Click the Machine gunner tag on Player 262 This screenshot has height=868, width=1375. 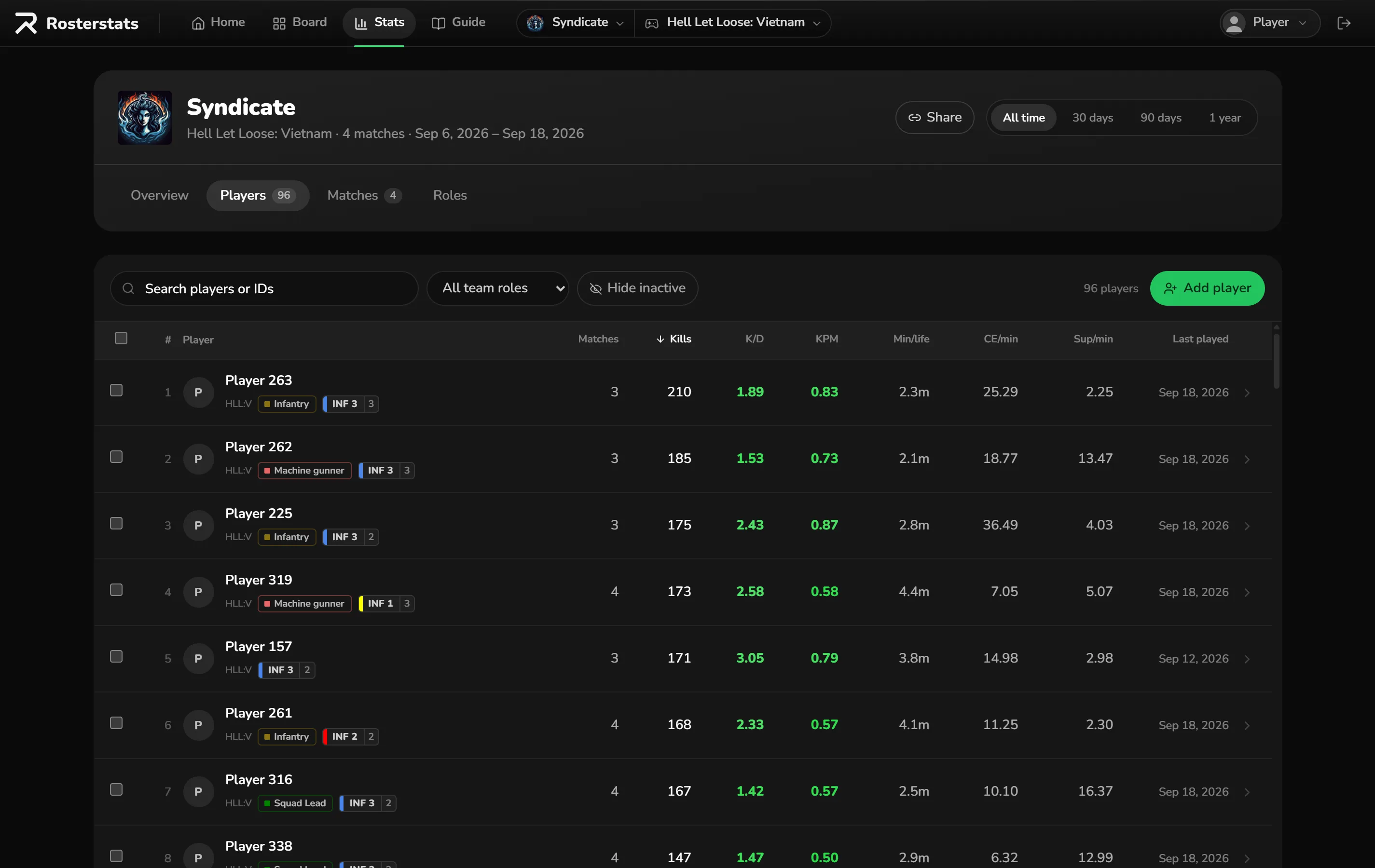coord(304,470)
